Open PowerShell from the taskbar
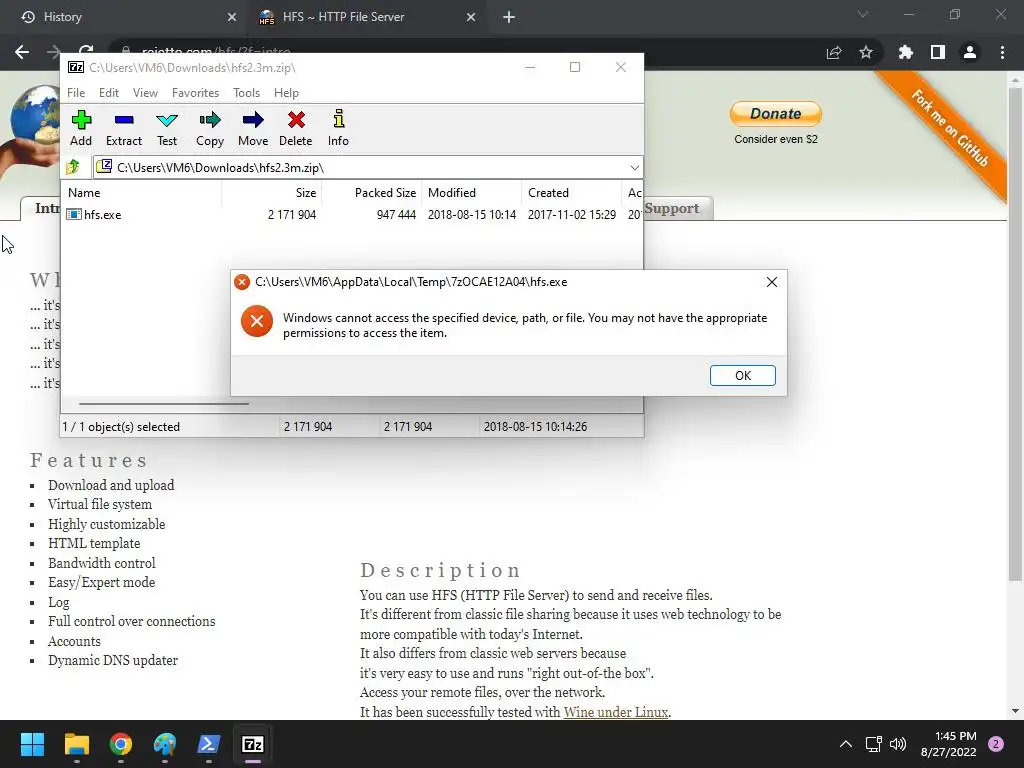 tap(209, 744)
